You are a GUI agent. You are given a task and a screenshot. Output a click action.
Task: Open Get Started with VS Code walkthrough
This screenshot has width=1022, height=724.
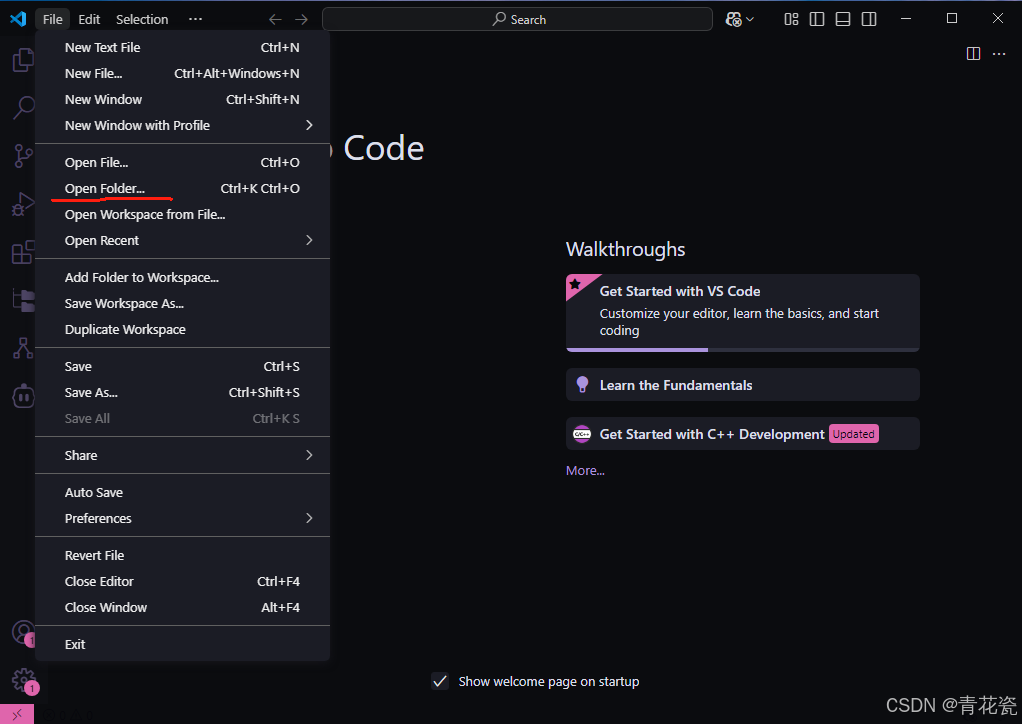click(742, 313)
